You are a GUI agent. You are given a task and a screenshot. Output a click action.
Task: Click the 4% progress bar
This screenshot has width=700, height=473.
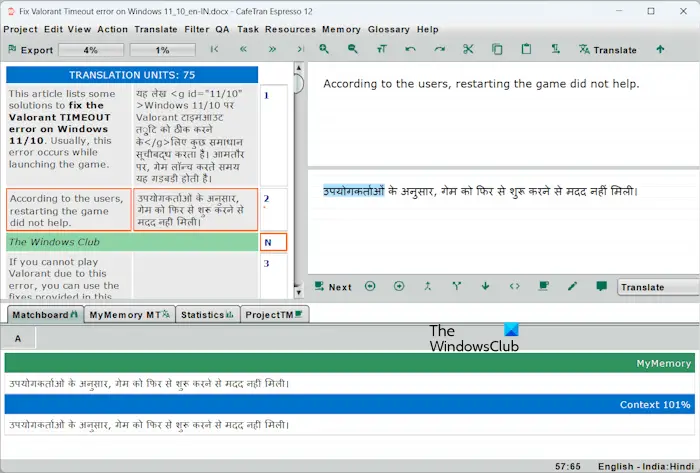(x=91, y=50)
